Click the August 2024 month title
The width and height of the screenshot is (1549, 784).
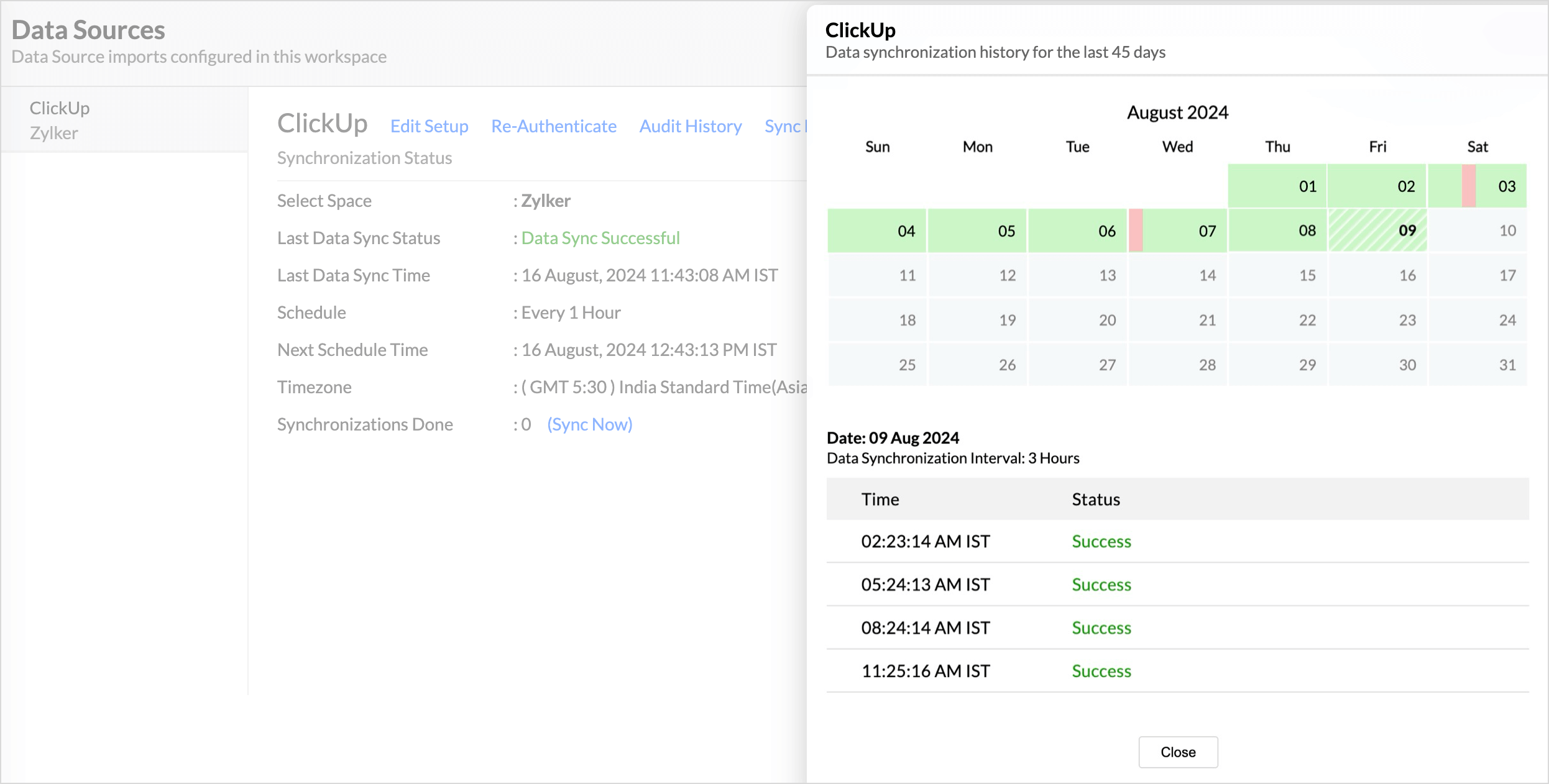1177,112
